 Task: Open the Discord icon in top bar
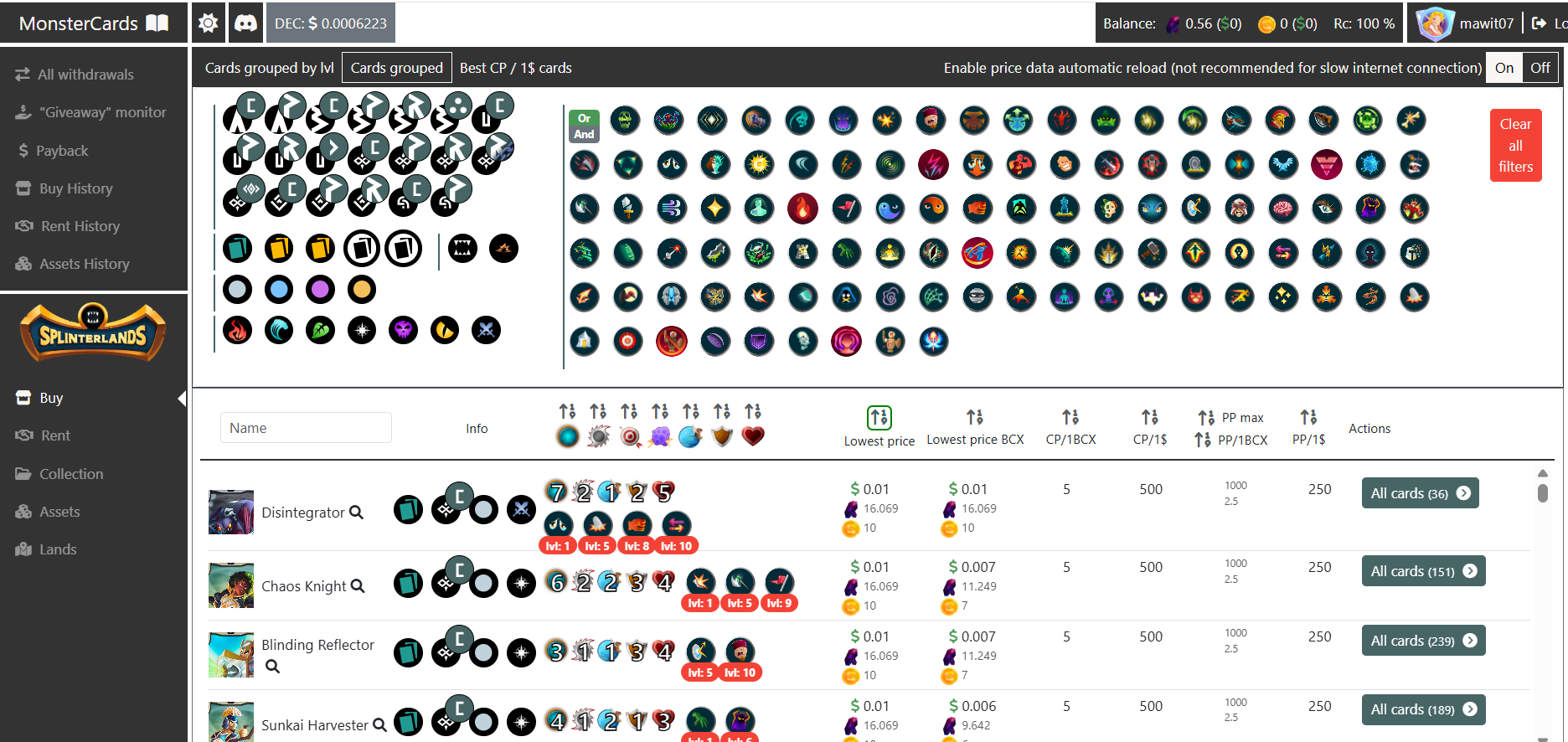click(245, 23)
